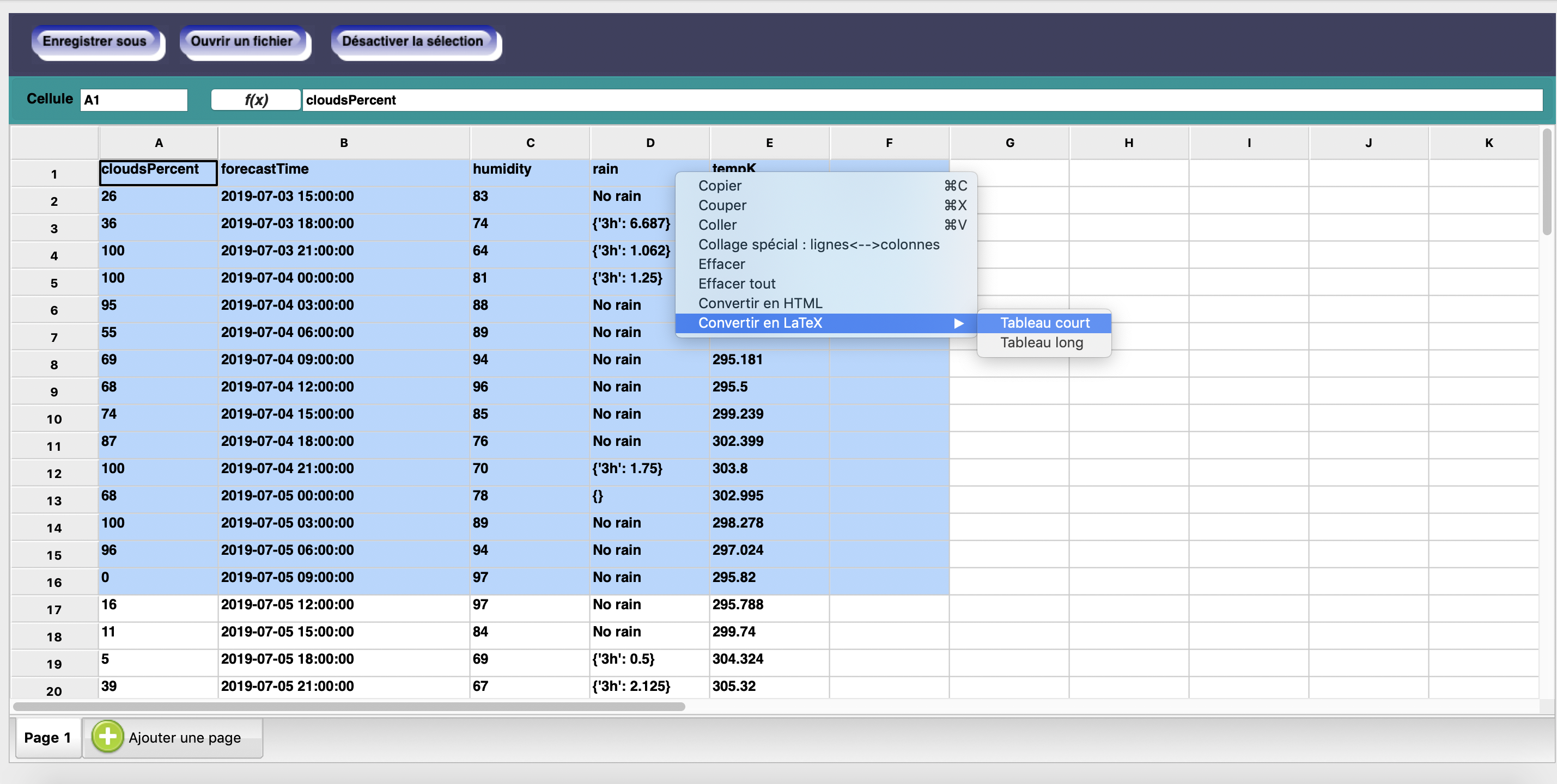The height and width of the screenshot is (784, 1557).
Task: Click the green plus add-page icon
Action: [x=107, y=737]
